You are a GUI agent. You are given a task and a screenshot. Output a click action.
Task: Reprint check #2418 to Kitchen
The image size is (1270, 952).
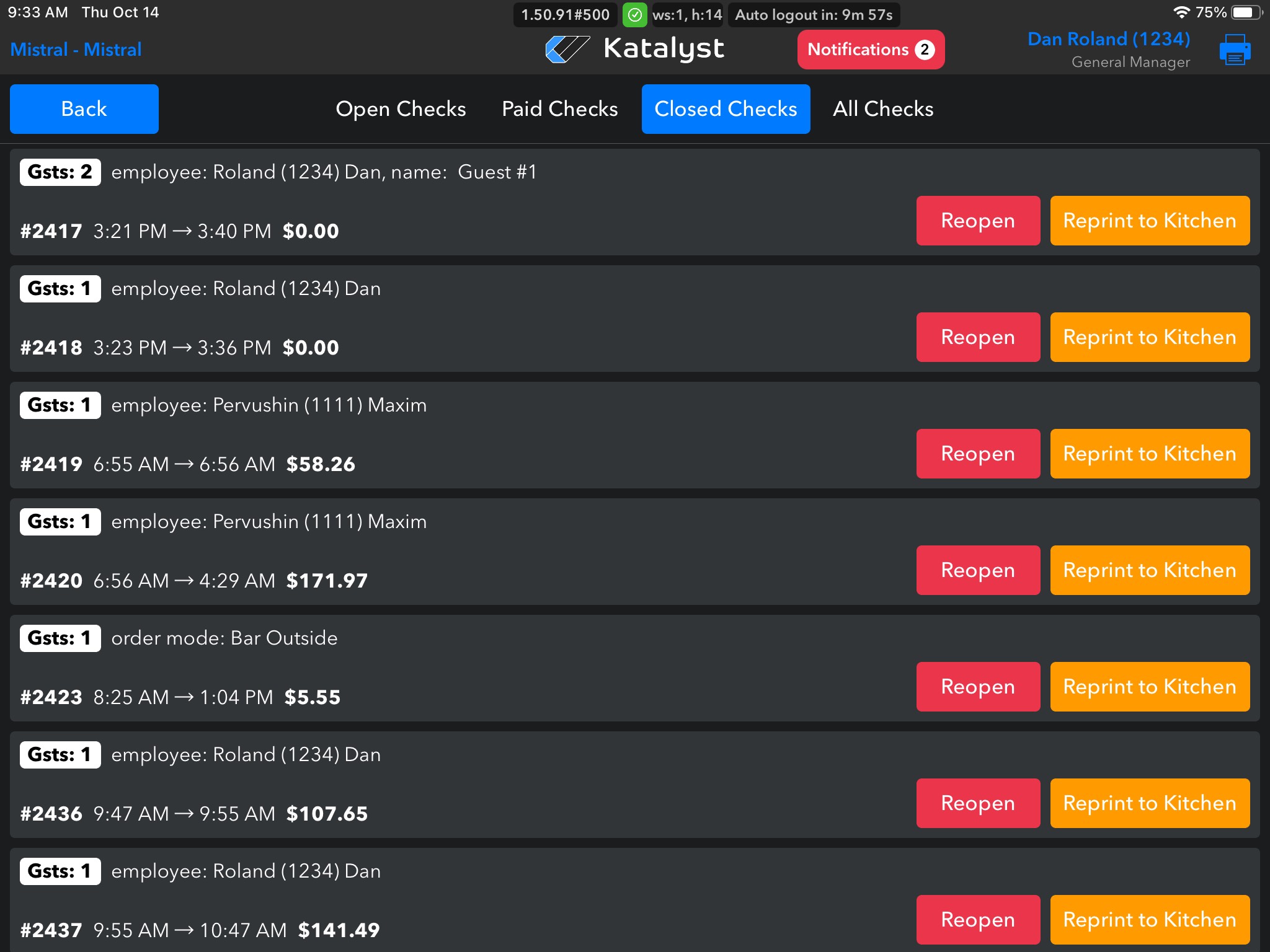click(1149, 337)
